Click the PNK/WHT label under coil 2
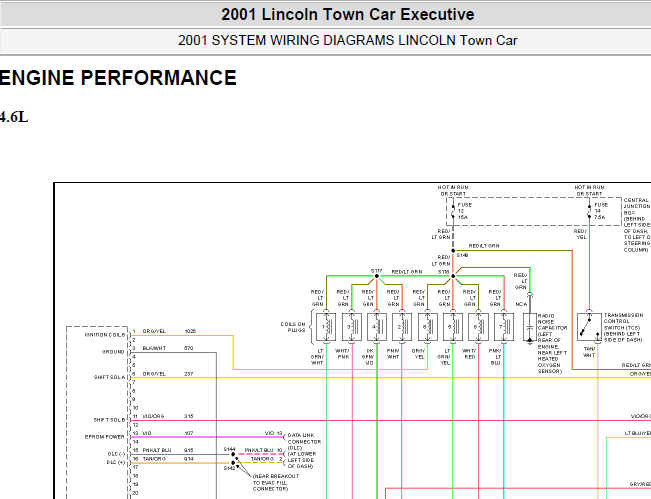This screenshot has width=651, height=499. [393, 354]
